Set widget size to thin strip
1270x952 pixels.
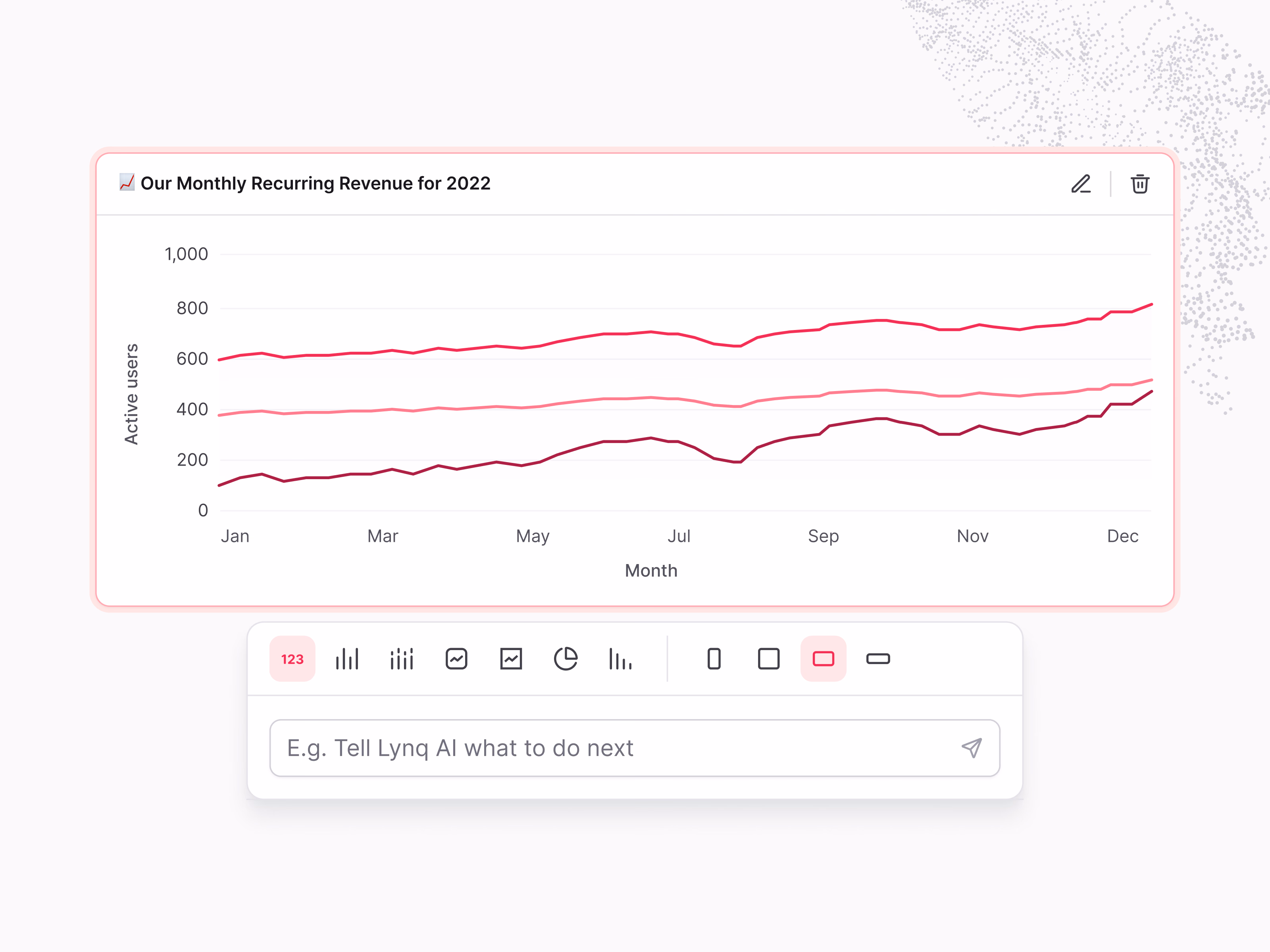[x=878, y=659]
